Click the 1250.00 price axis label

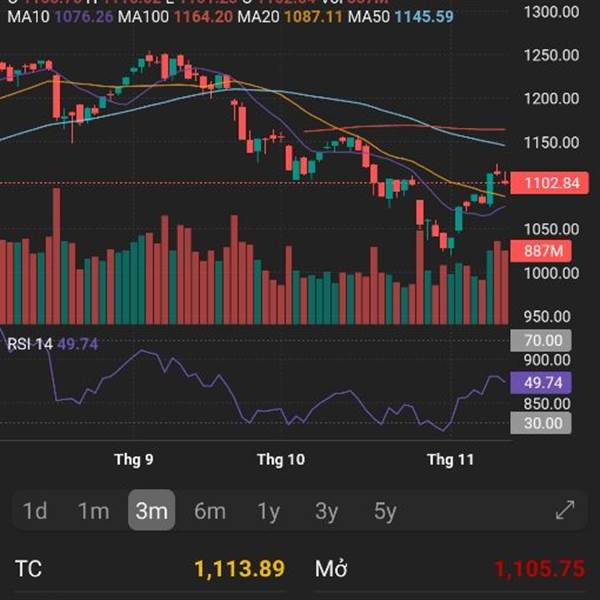click(551, 55)
